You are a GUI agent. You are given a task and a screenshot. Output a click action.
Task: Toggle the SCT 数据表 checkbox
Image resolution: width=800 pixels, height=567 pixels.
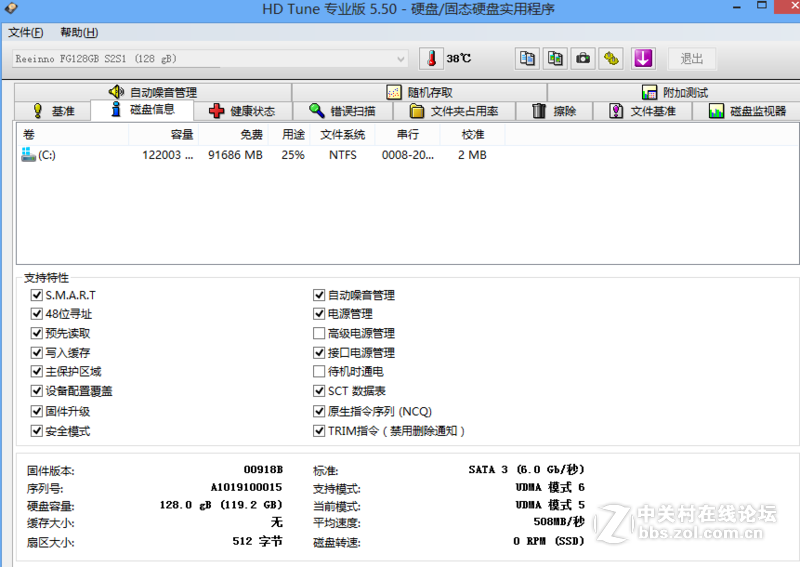pyautogui.click(x=319, y=391)
